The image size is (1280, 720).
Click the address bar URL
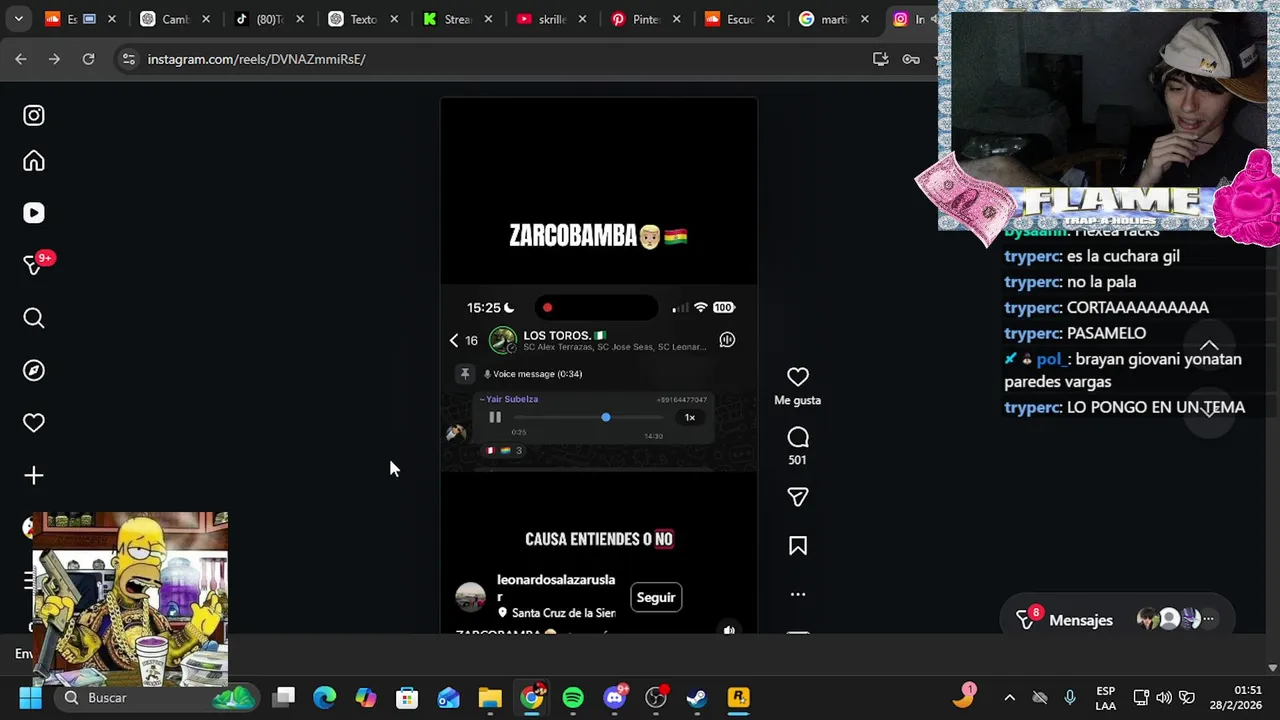[256, 59]
